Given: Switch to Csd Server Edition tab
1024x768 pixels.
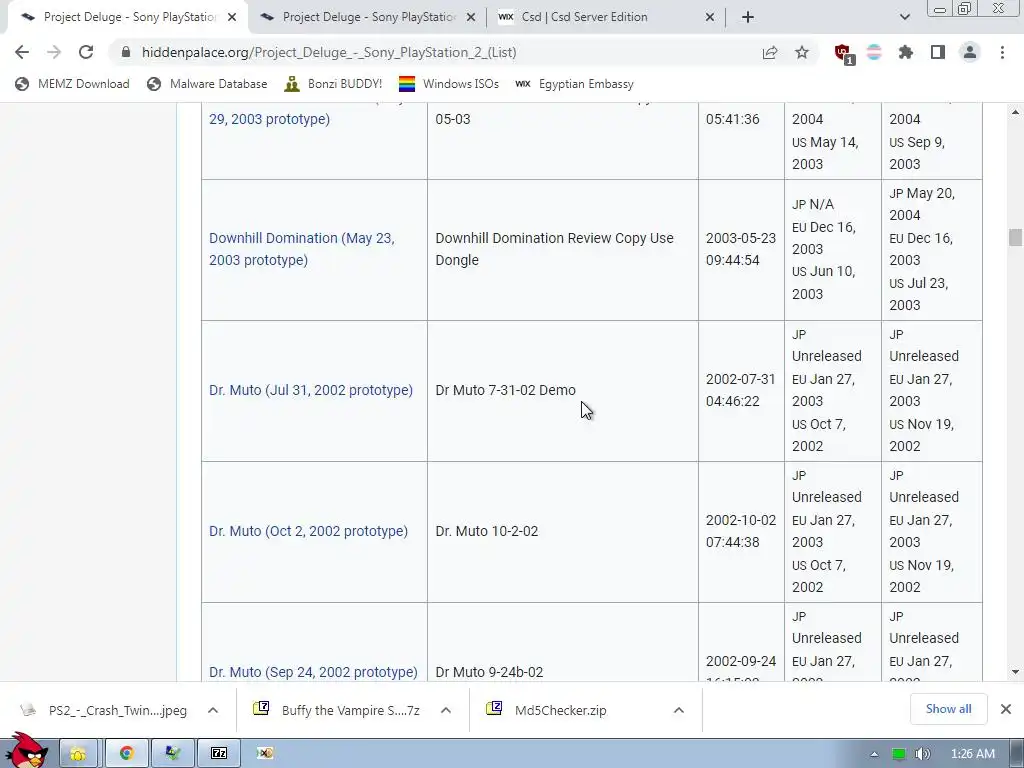Looking at the screenshot, I should pyautogui.click(x=606, y=18).
